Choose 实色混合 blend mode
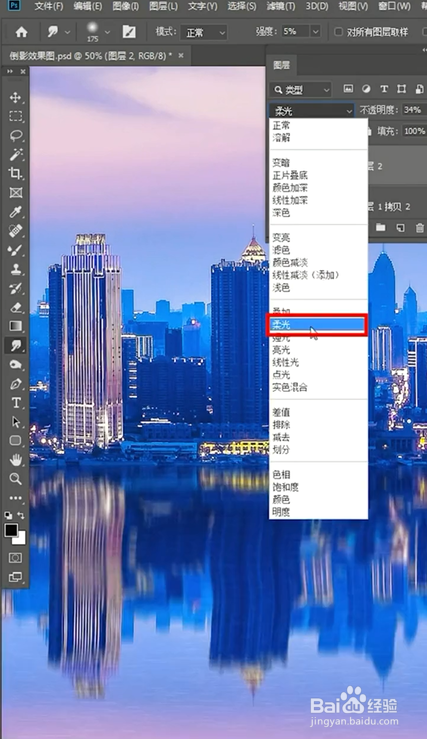The image size is (427, 739). tap(290, 387)
